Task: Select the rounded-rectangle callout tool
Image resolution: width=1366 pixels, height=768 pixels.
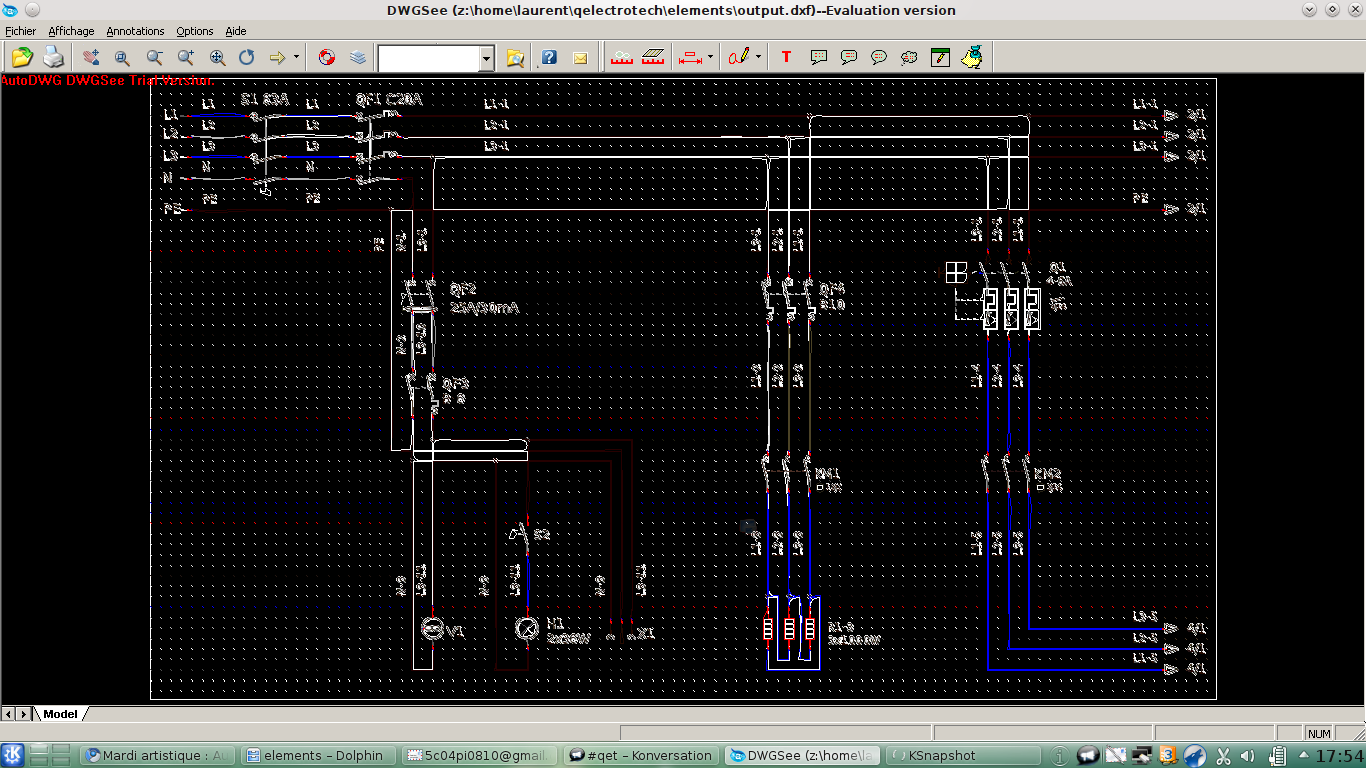Action: point(848,57)
